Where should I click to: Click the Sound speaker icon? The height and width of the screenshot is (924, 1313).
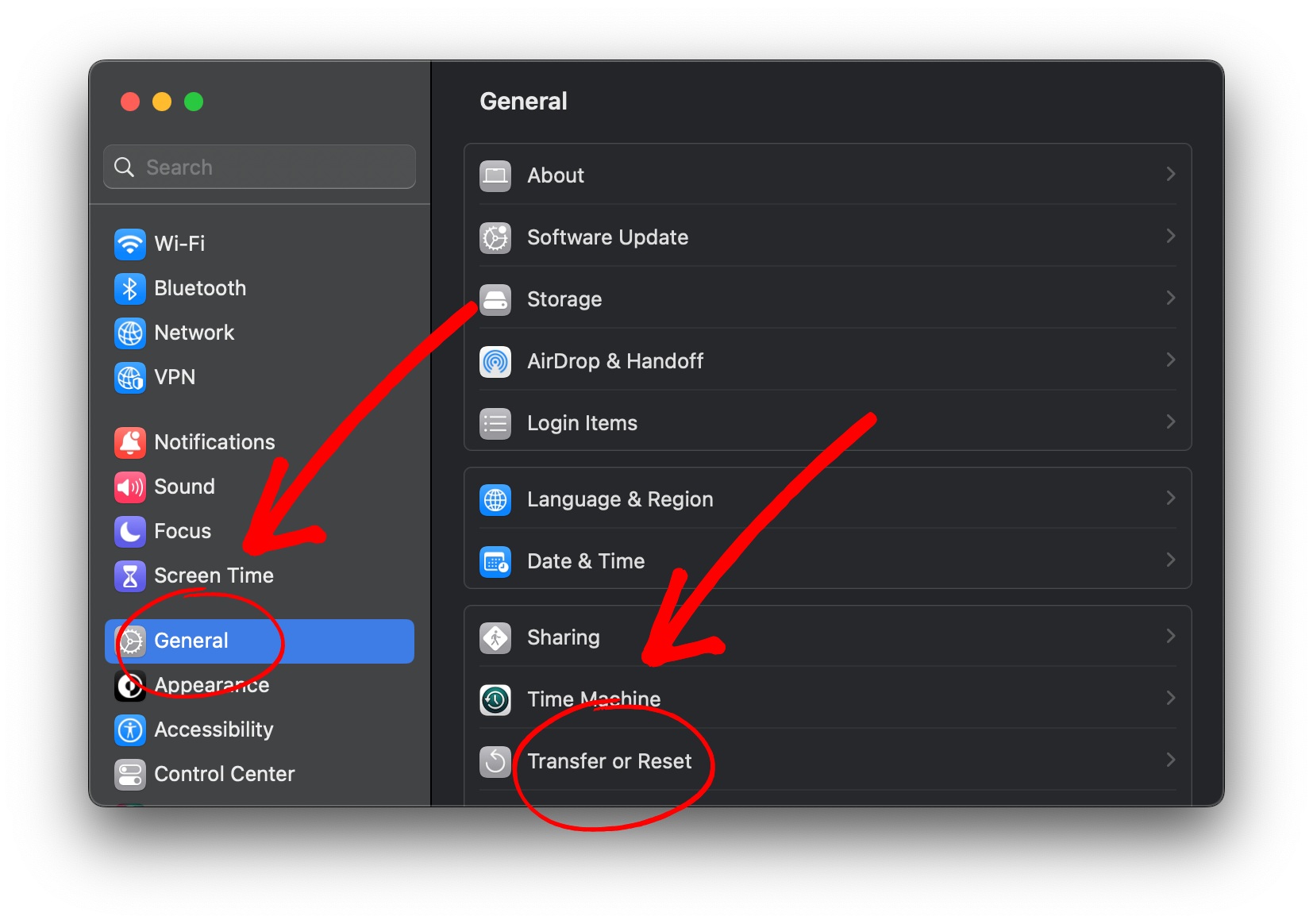[130, 487]
